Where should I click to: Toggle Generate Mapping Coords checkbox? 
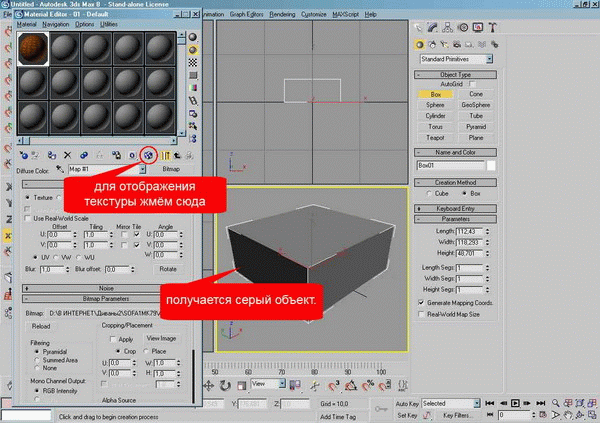(421, 301)
